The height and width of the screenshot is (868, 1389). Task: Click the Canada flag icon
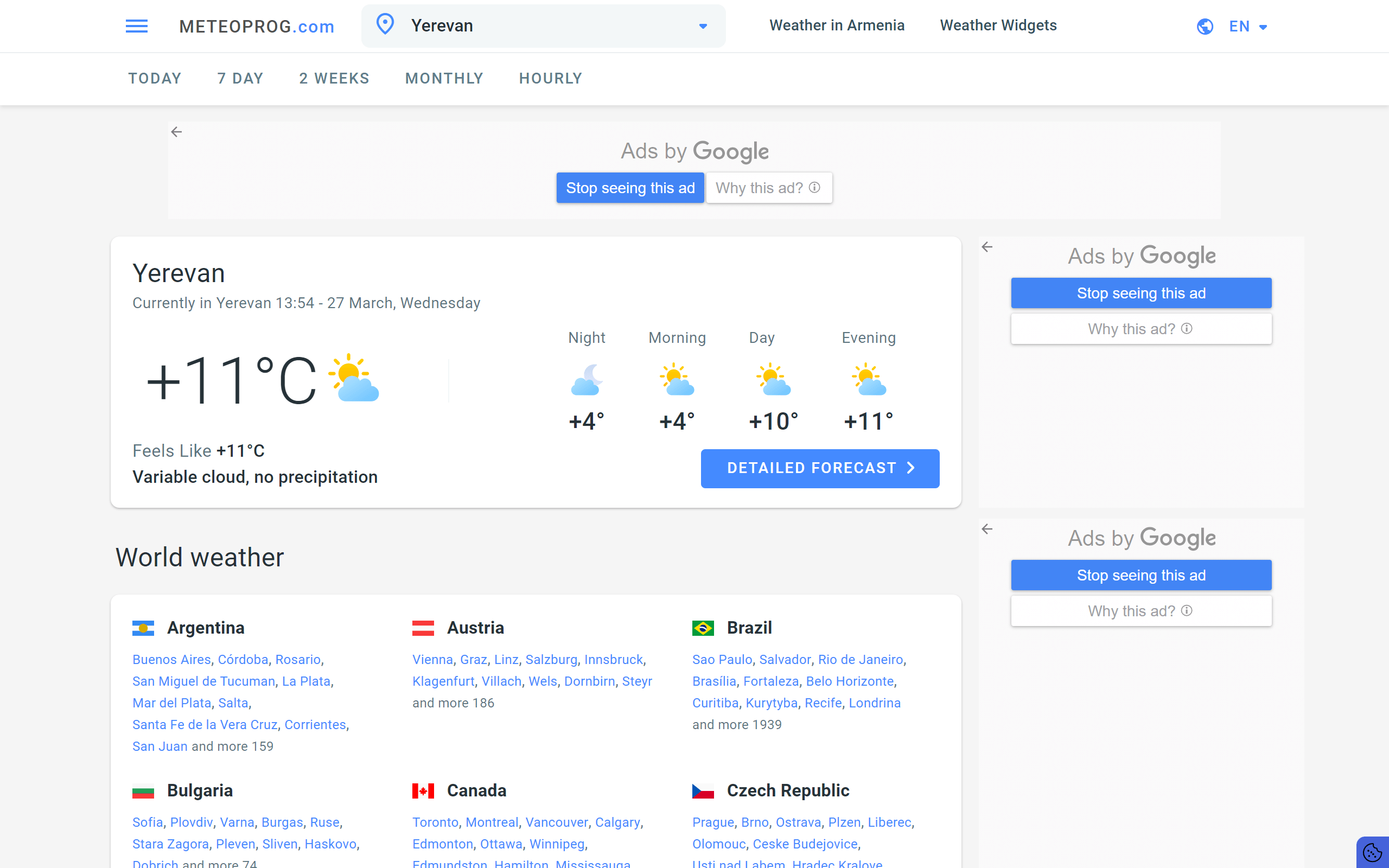point(423,791)
